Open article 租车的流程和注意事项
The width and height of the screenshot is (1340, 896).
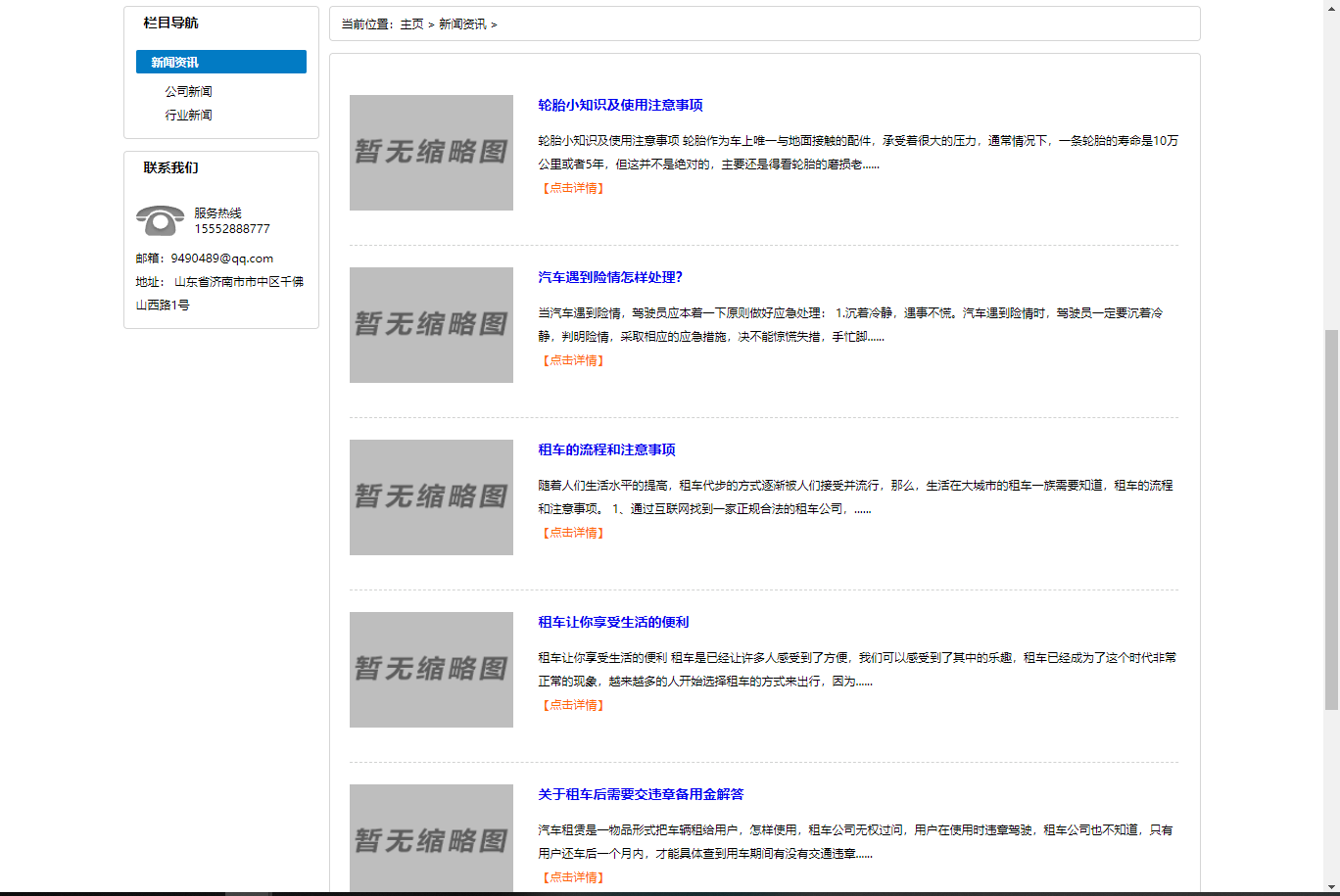(606, 449)
